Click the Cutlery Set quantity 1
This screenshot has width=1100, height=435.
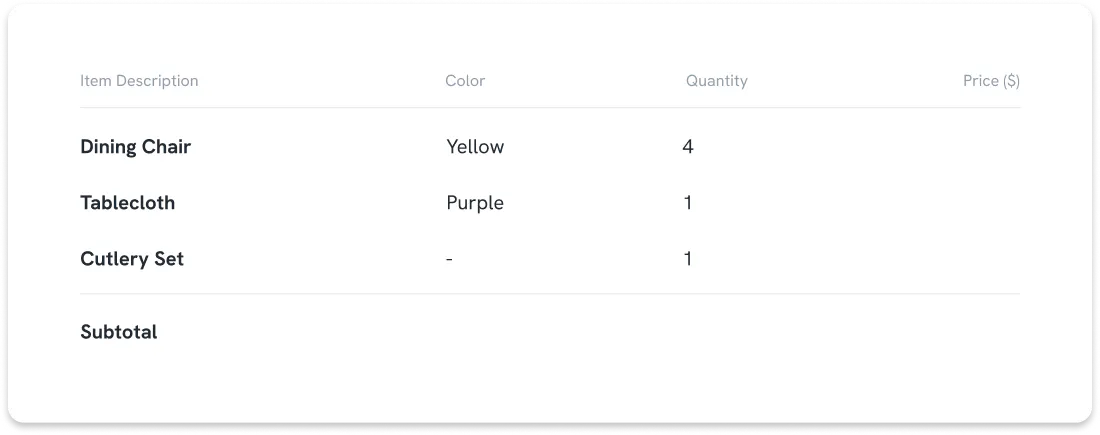(x=688, y=259)
